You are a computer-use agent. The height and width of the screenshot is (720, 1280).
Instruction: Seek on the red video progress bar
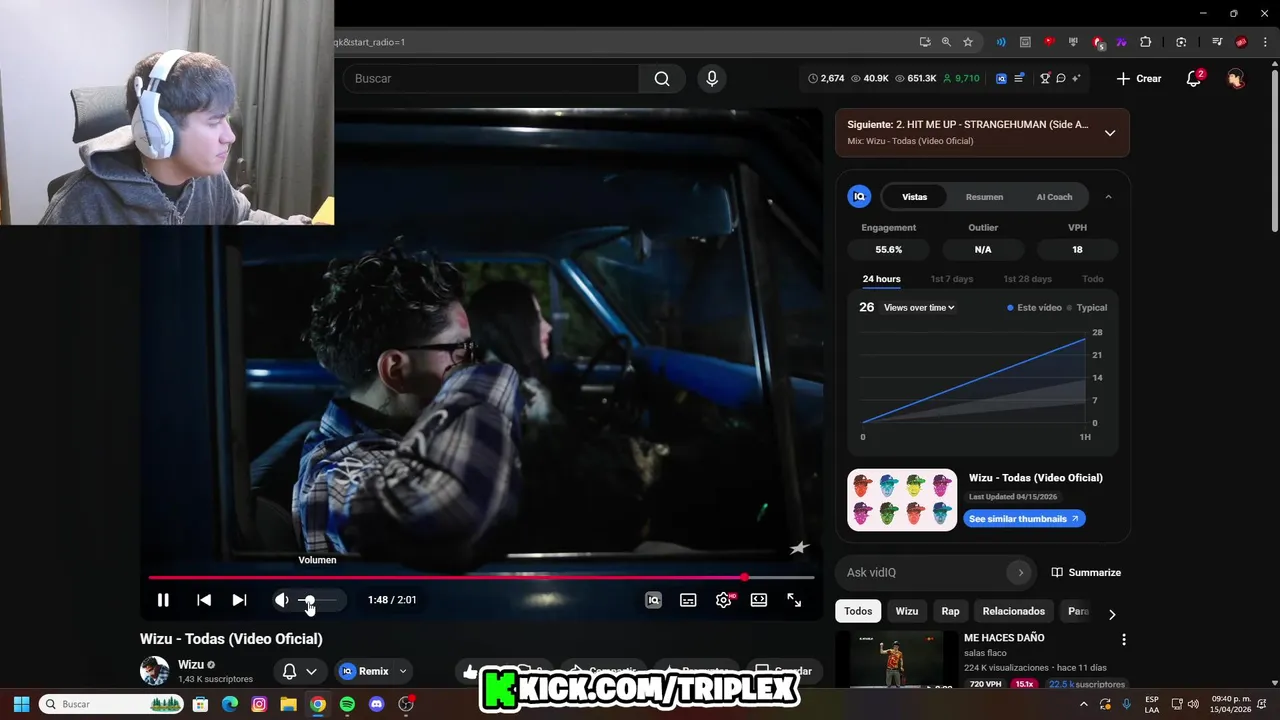481,577
